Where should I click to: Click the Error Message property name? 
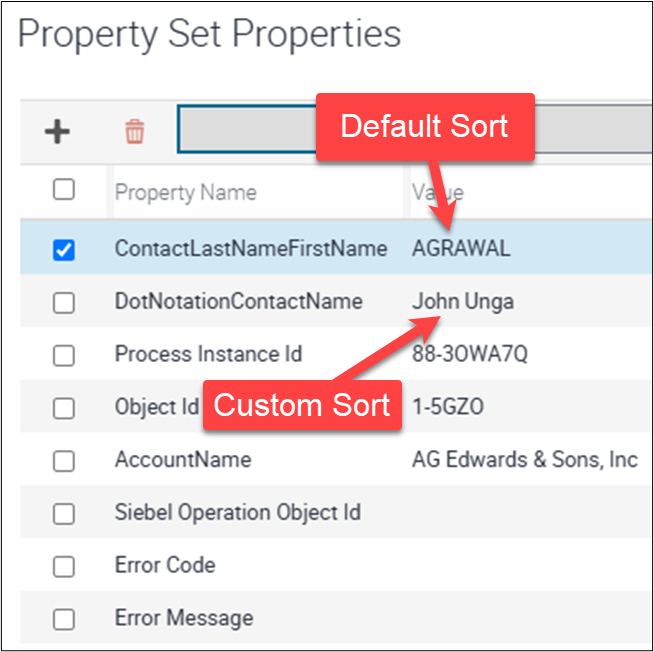(184, 619)
